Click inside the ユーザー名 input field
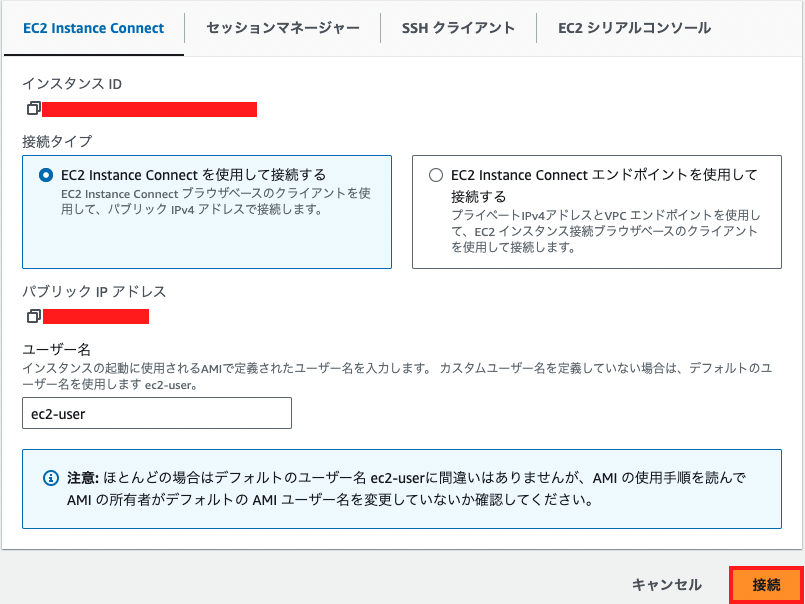The width and height of the screenshot is (805, 604). pos(157,413)
